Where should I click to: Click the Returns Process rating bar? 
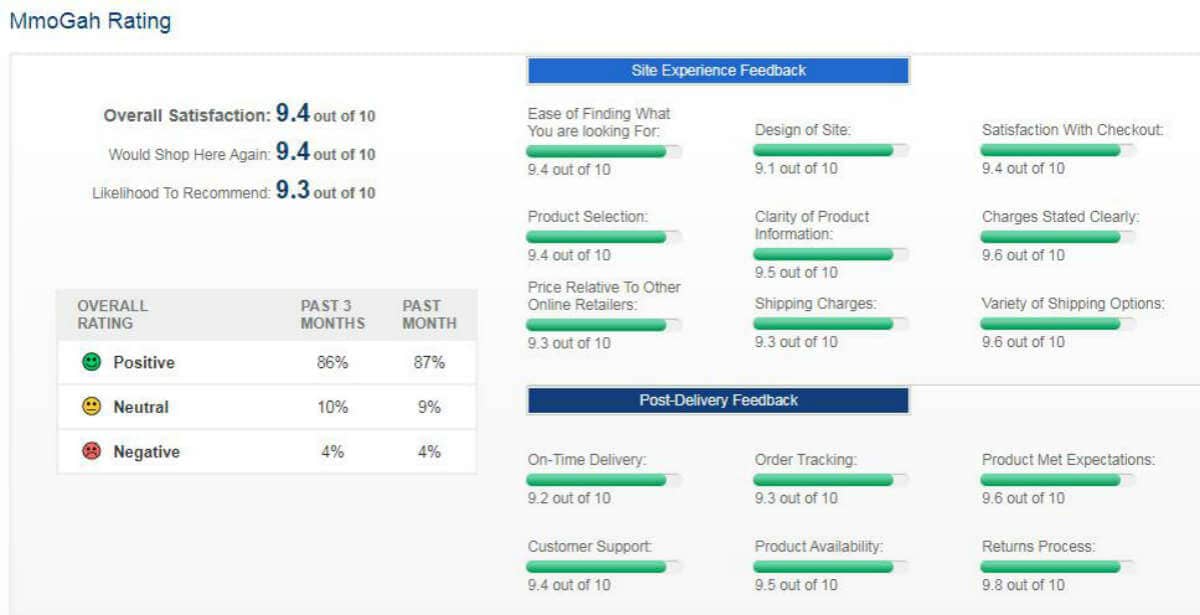click(x=1058, y=567)
